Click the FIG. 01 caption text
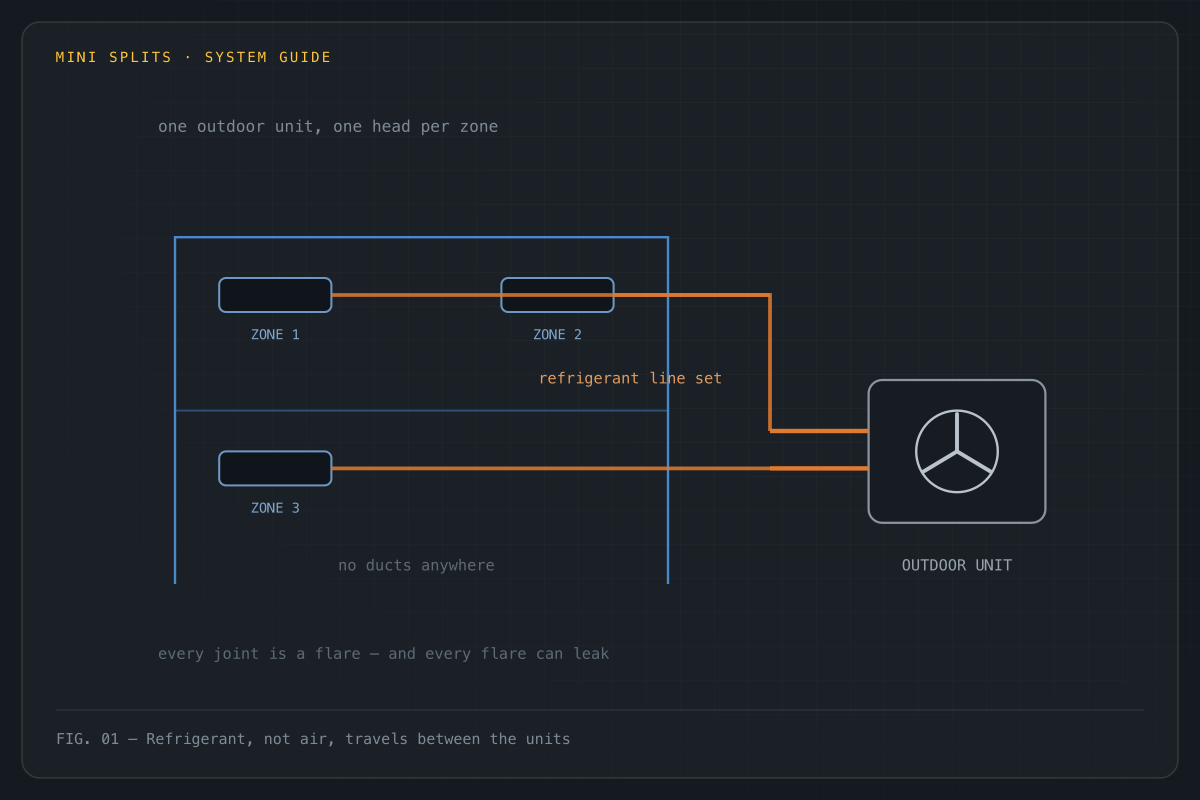The width and height of the screenshot is (1200, 800). pyautogui.click(x=313, y=739)
